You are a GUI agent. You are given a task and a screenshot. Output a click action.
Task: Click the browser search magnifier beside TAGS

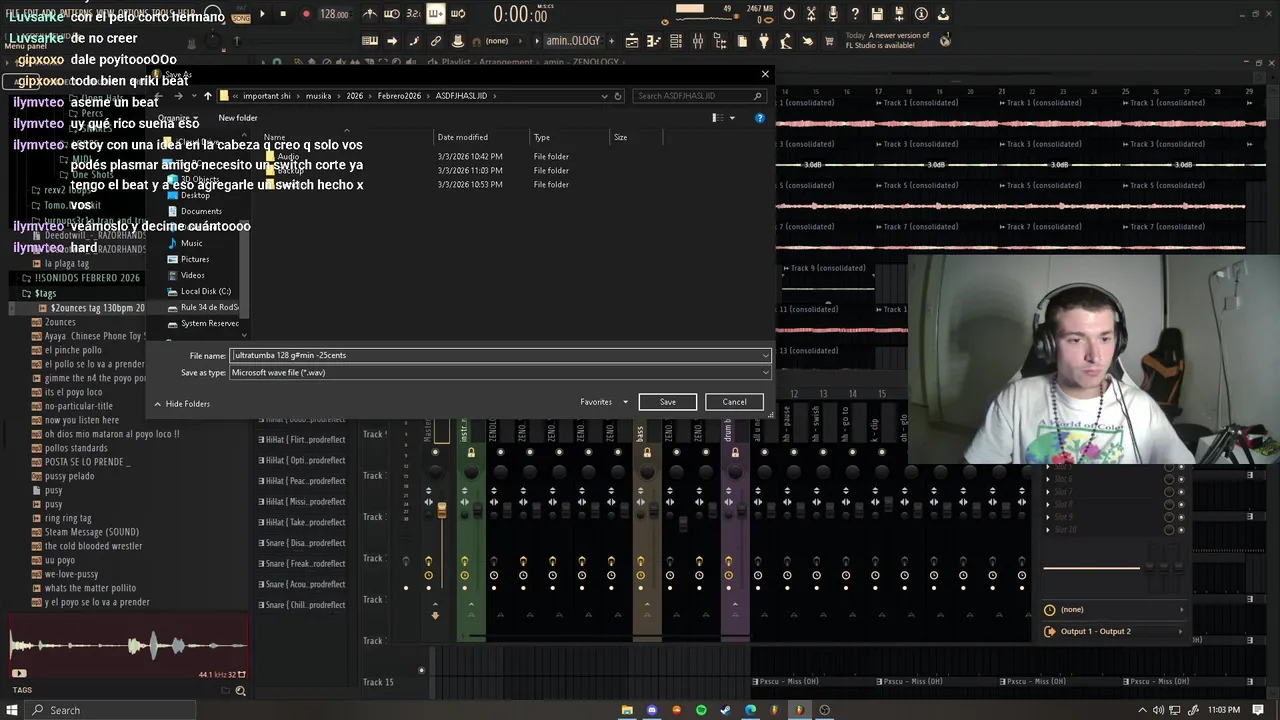click(240, 690)
